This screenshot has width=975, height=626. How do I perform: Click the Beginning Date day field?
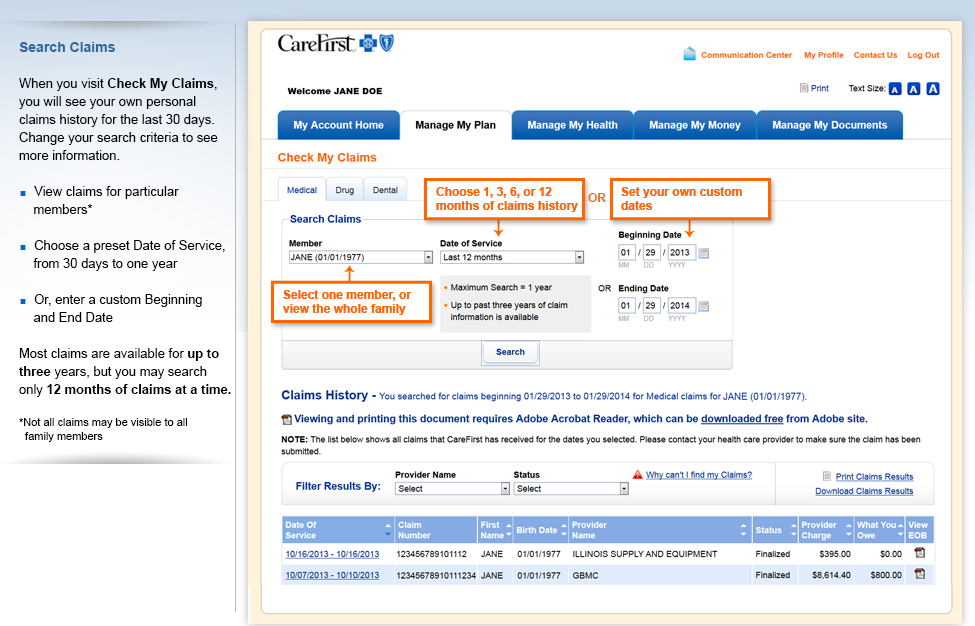[650, 252]
